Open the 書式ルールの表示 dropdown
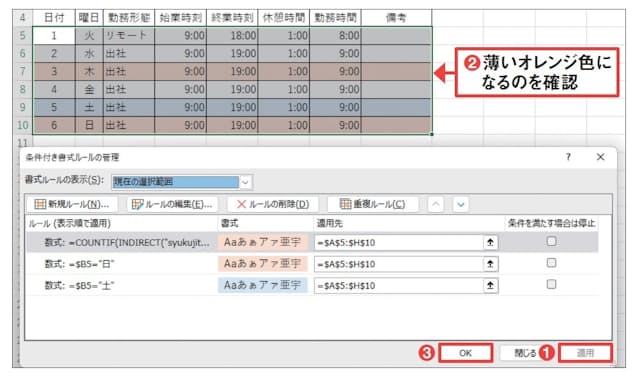The height and width of the screenshot is (377, 638). coord(245,182)
